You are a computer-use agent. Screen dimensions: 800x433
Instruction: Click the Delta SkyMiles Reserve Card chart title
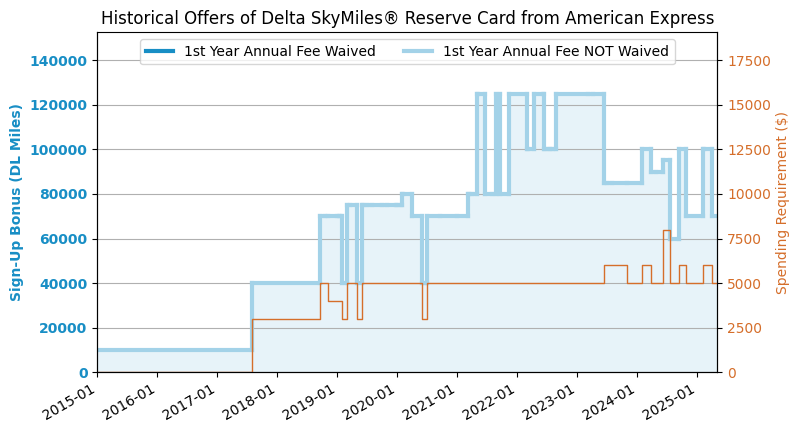[x=407, y=18]
